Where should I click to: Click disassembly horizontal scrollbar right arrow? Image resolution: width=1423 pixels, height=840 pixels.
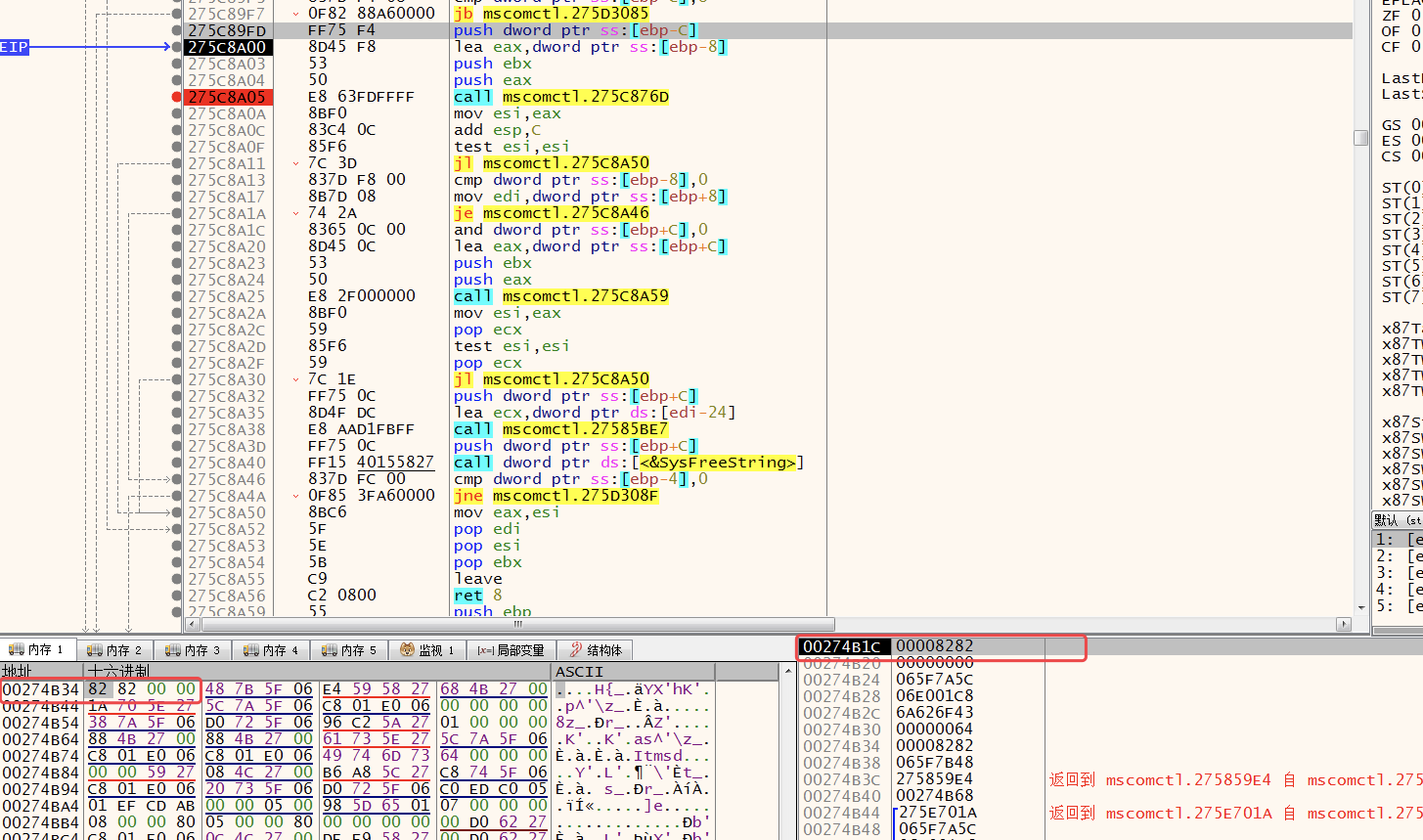pos(1344,624)
